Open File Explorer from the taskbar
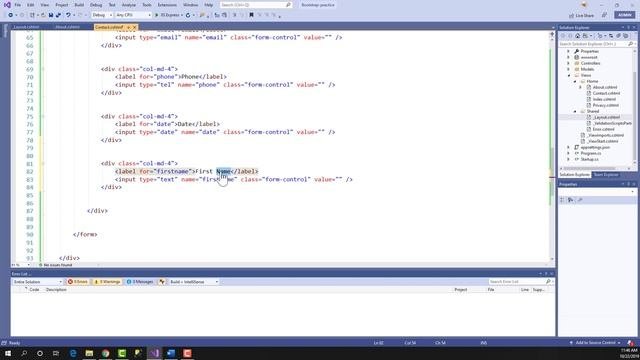640x360 pixels. tap(89, 353)
